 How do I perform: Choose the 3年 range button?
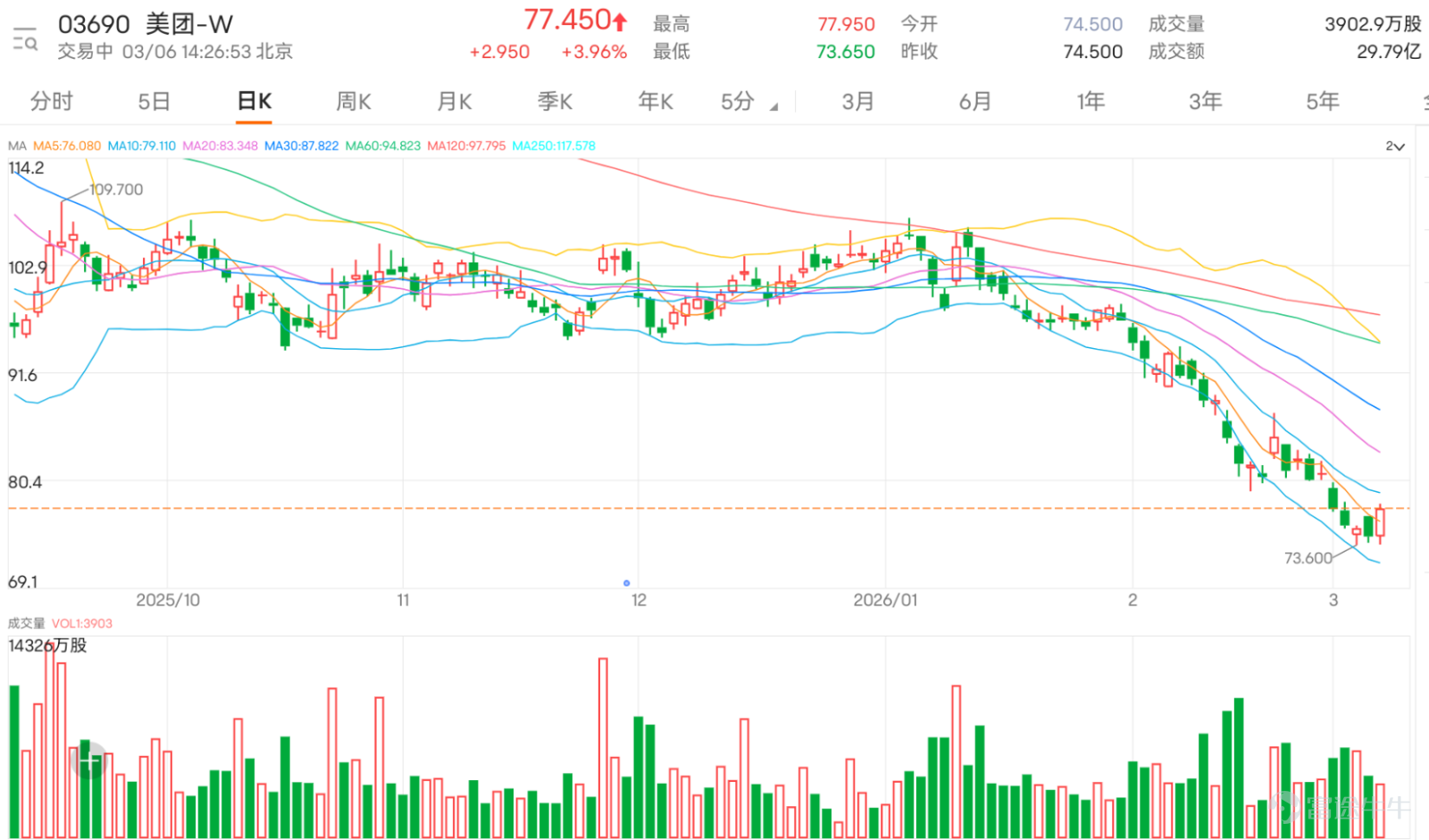pos(1206,102)
